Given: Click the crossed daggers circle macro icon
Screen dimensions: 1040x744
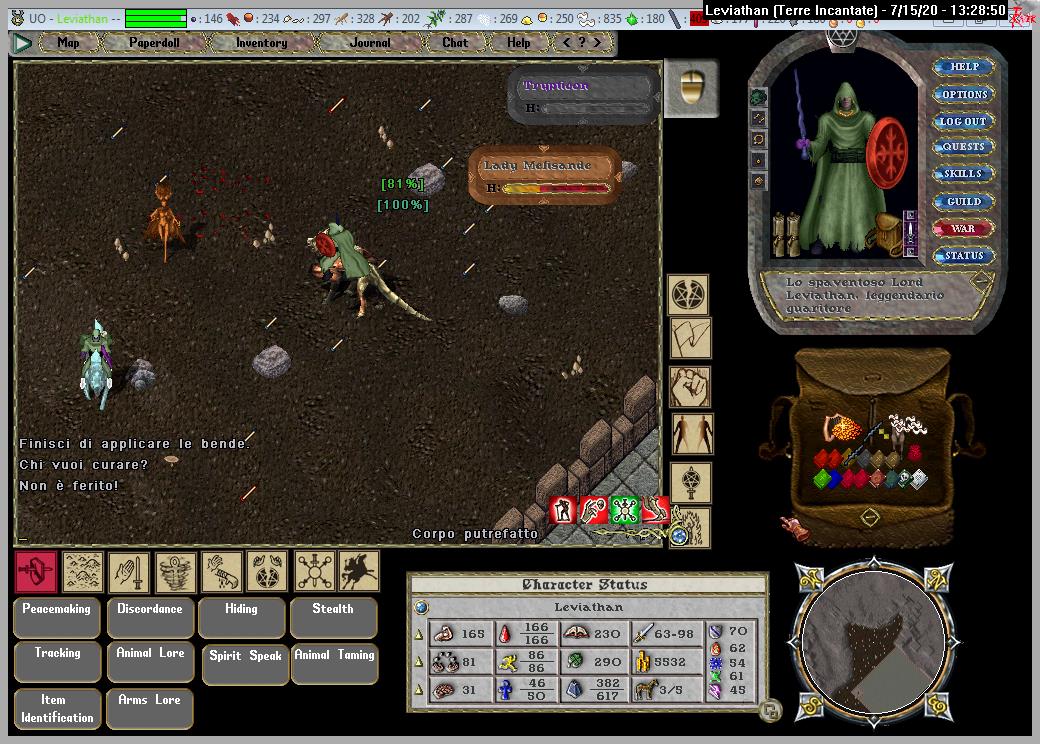Looking at the screenshot, I should pos(315,571).
